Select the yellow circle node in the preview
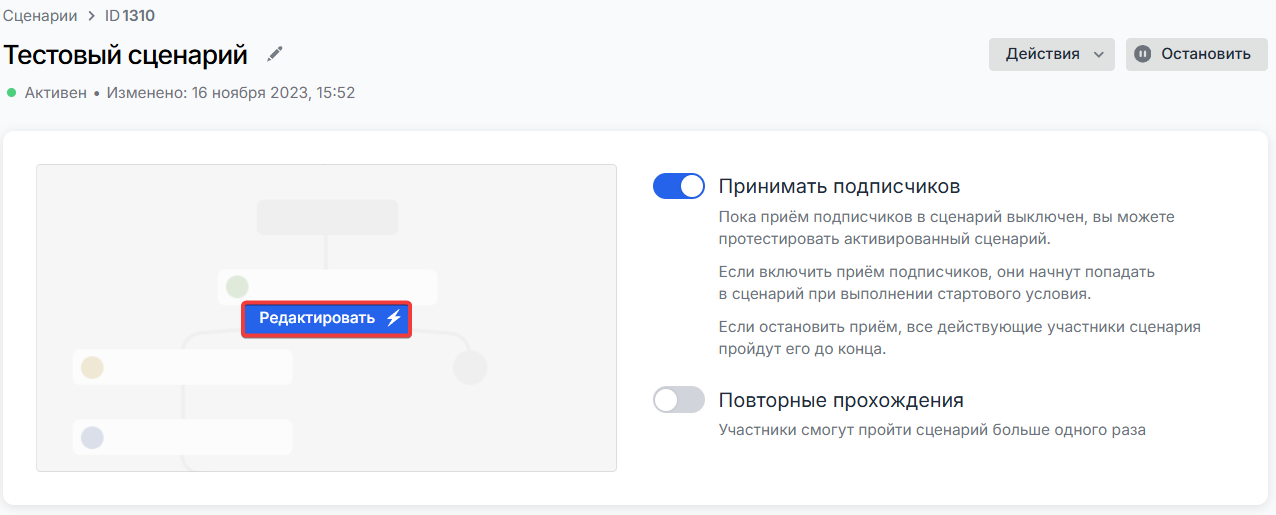Screen dimensions: 1276x515 pos(92,367)
